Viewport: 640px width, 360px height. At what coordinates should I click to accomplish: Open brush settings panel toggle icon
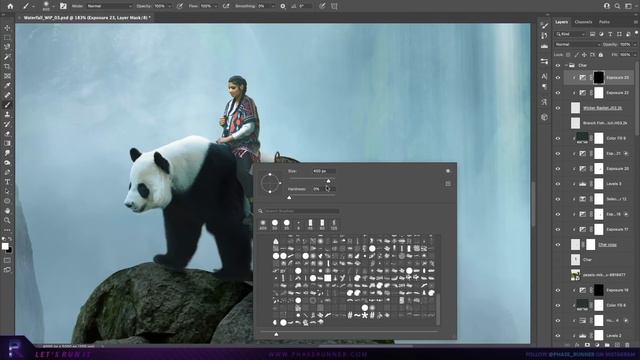[63, 6]
